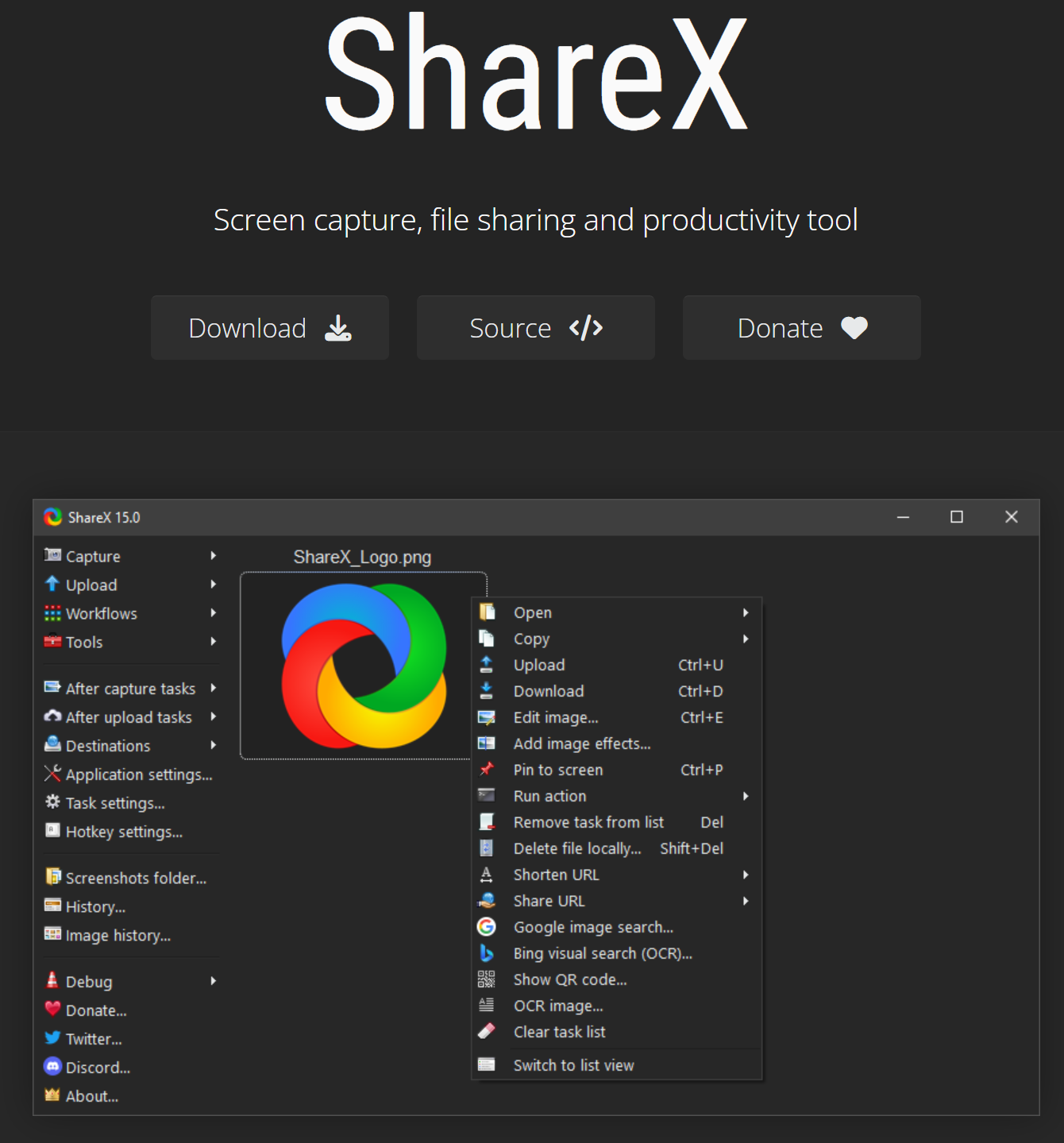The image size is (1064, 1143).
Task: Click the OCR image text icon
Action: (486, 1005)
